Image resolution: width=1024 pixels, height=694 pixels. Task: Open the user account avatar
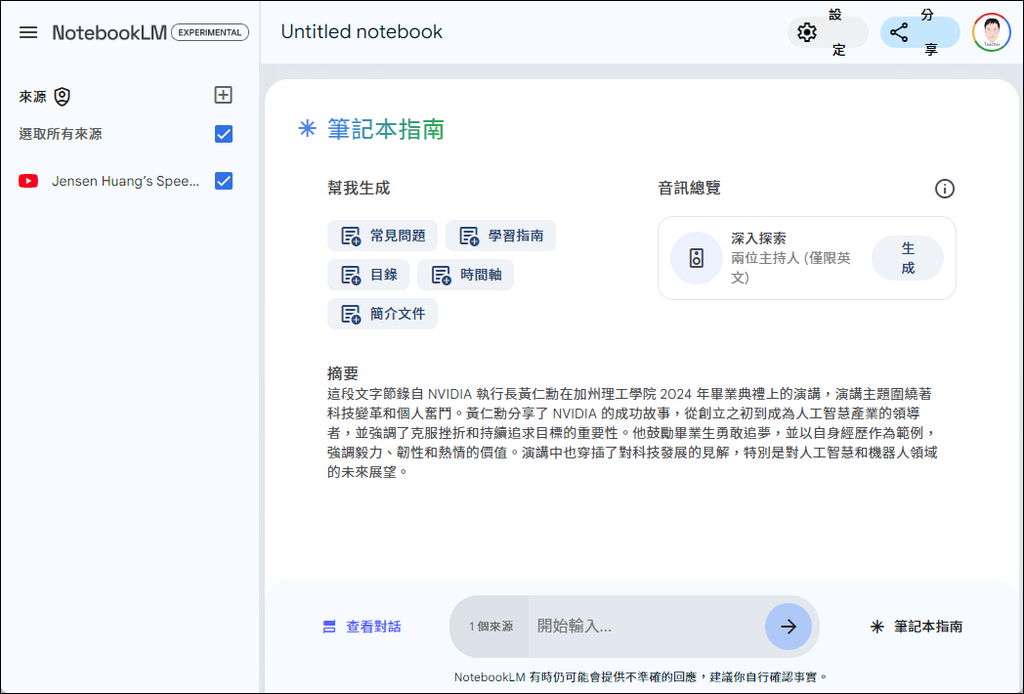pyautogui.click(x=991, y=32)
